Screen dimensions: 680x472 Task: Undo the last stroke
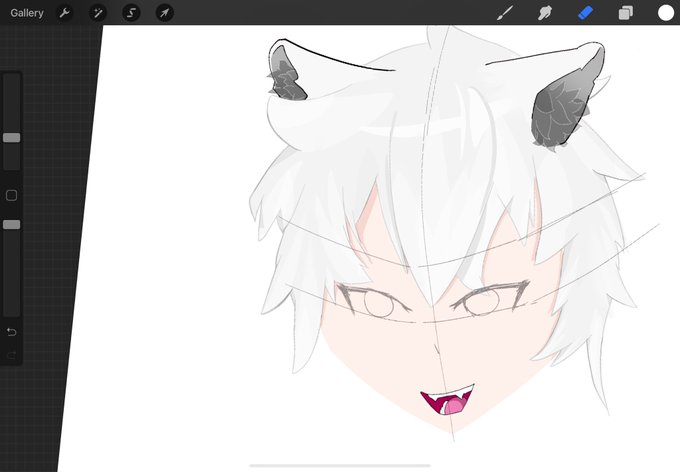click(x=12, y=332)
